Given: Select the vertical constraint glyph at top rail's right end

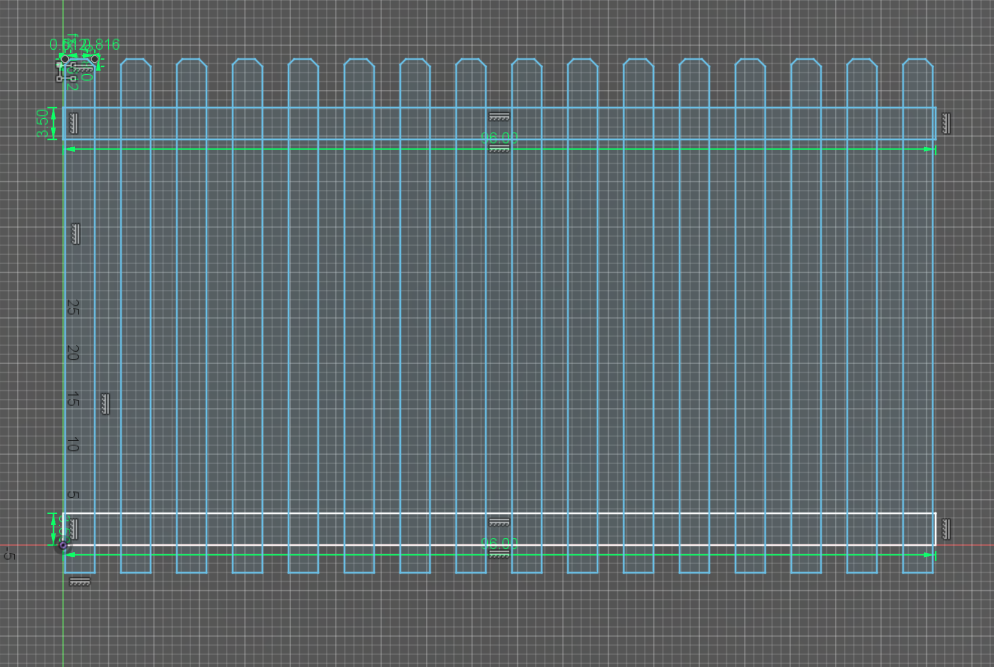Looking at the screenshot, I should tap(945, 123).
